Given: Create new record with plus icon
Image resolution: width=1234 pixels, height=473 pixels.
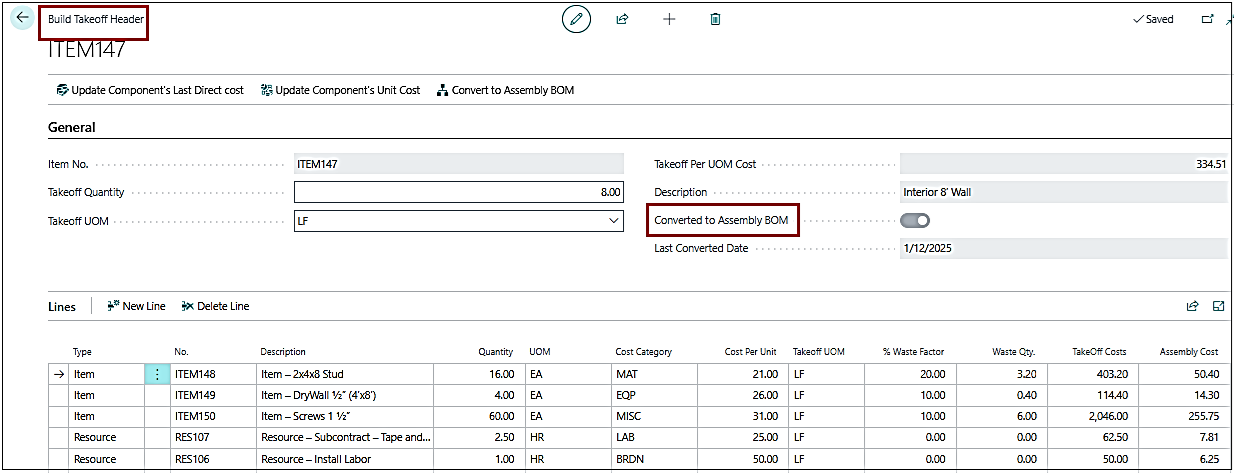Looking at the screenshot, I should coord(669,19).
